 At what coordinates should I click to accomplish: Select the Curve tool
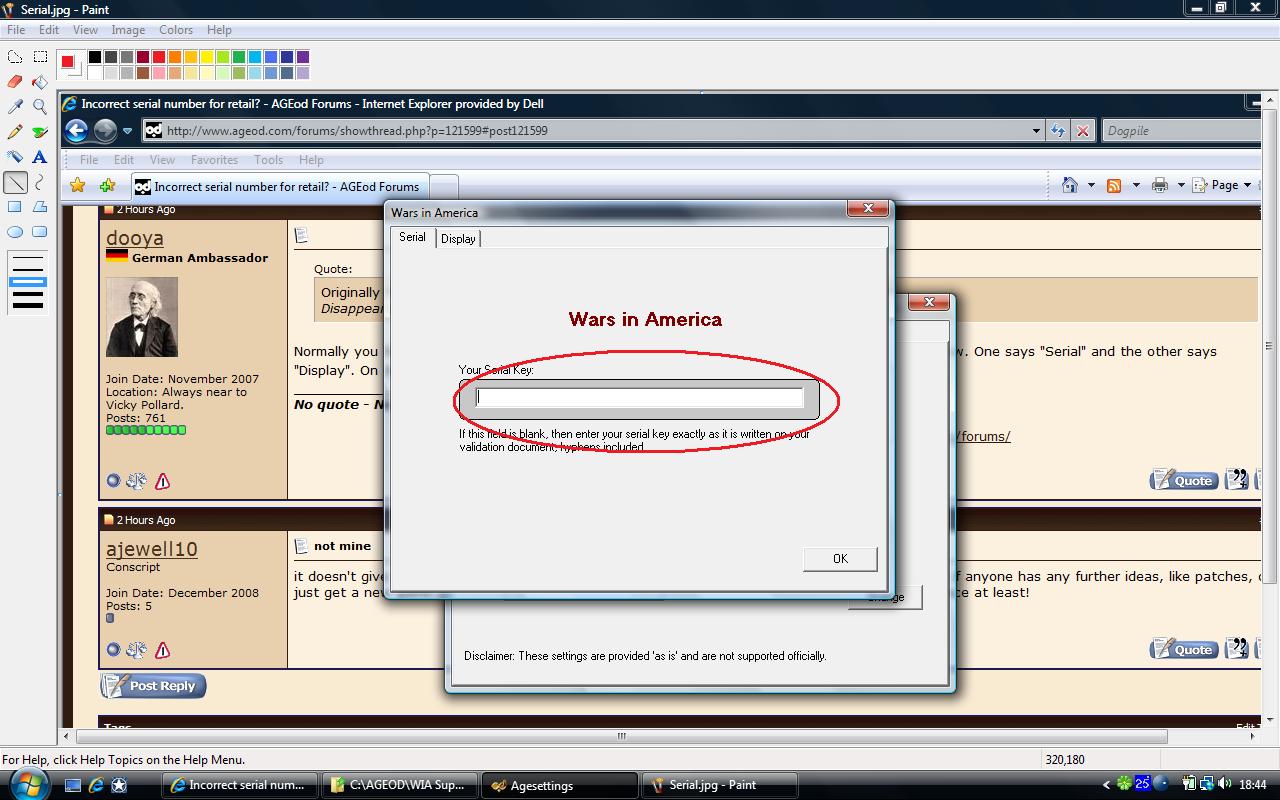(40, 182)
